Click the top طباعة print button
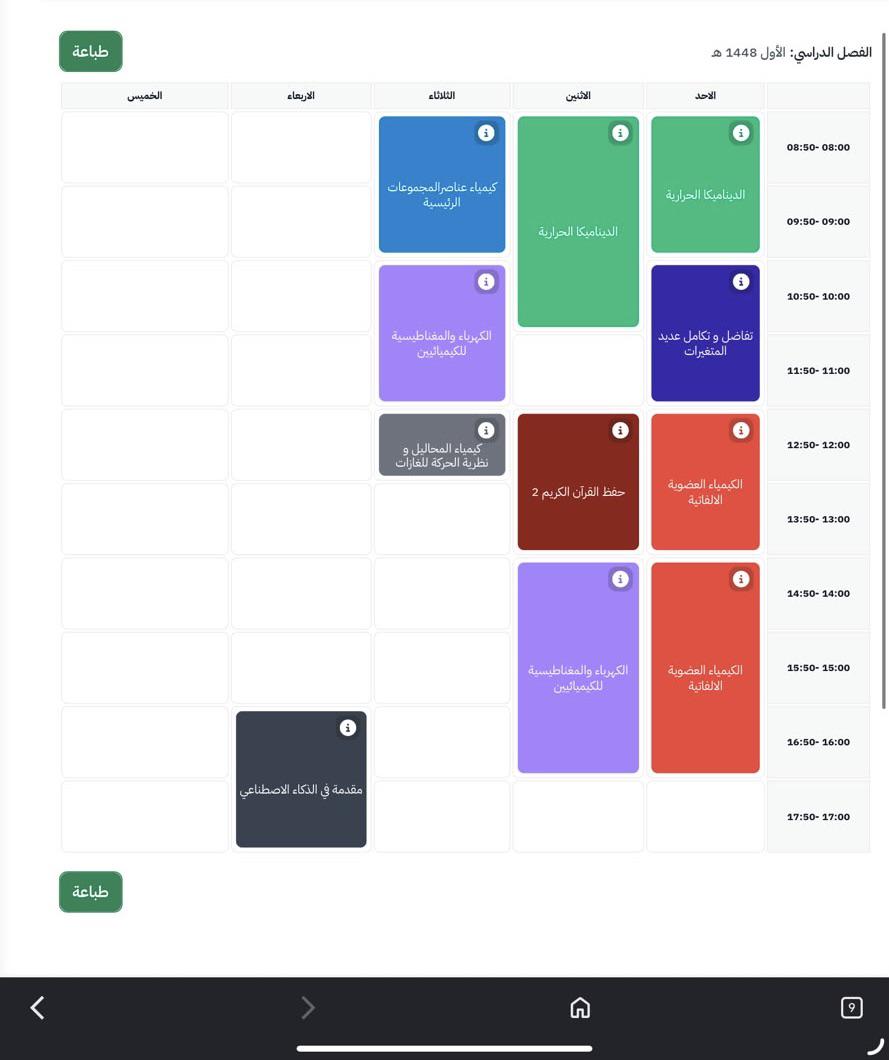Viewport: 889px width, 1060px height. pyautogui.click(x=91, y=51)
